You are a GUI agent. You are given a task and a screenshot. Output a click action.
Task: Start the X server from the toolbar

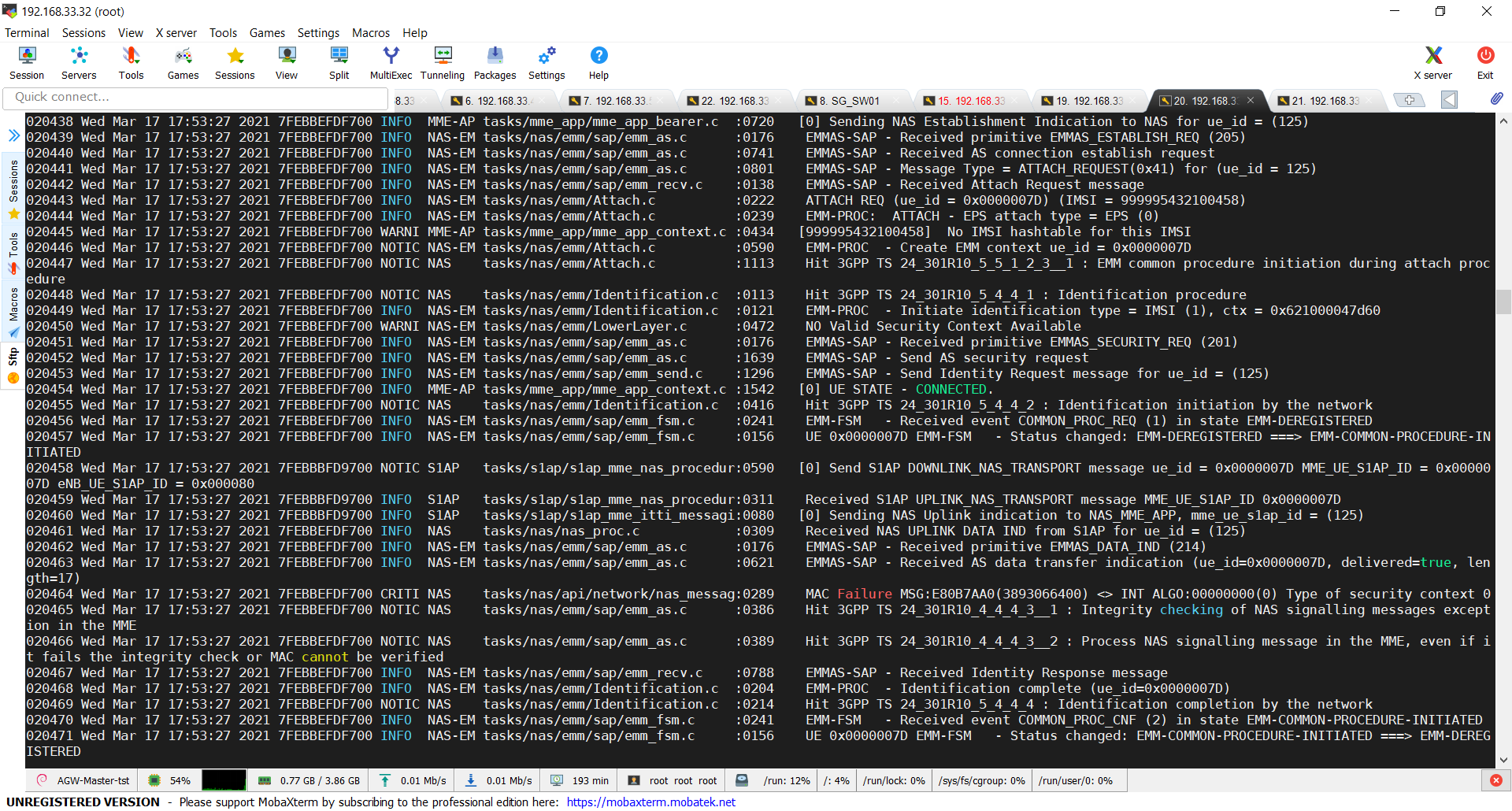1432,62
